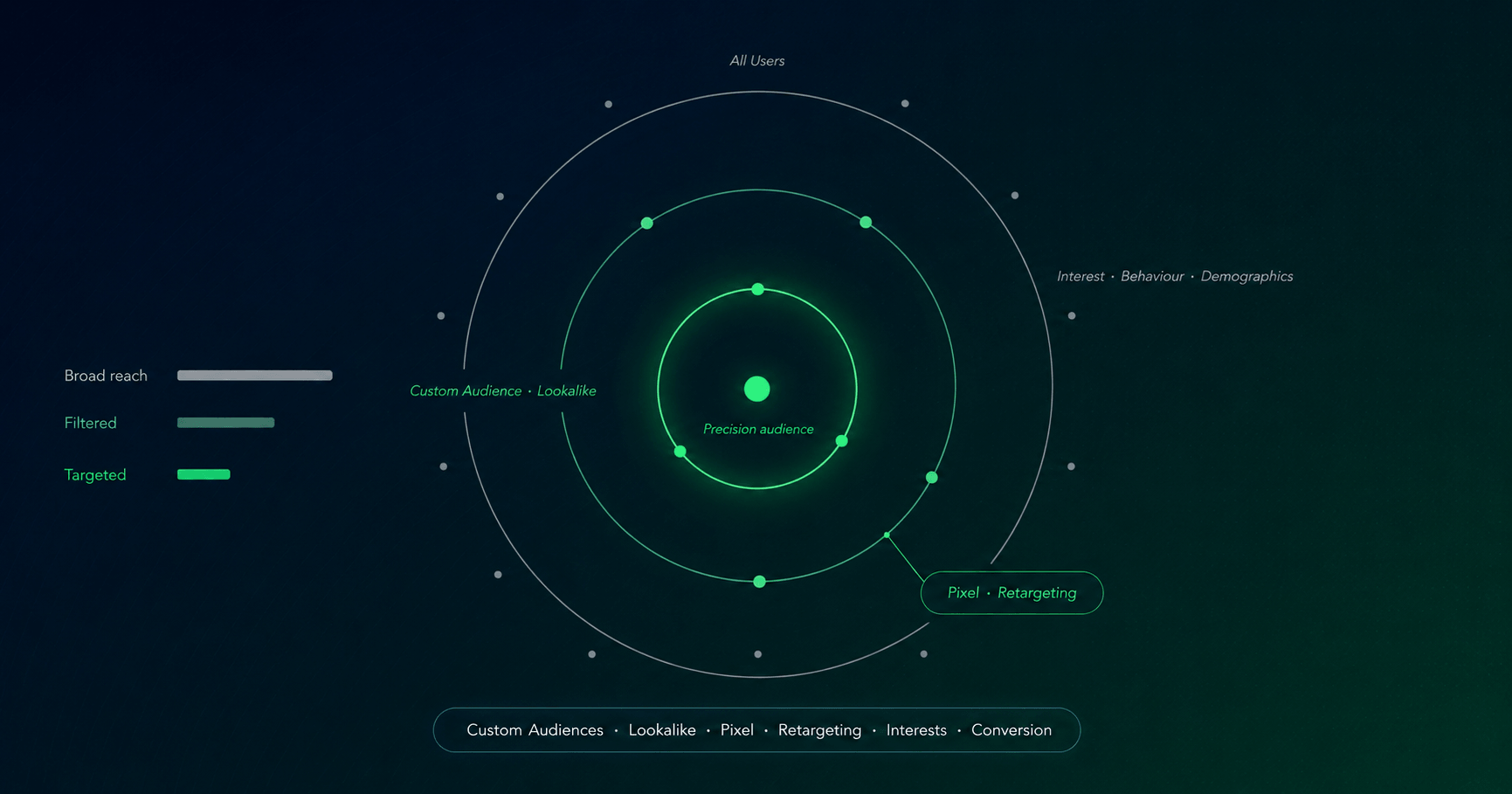
Task: Select the Precision audience label
Action: point(758,429)
